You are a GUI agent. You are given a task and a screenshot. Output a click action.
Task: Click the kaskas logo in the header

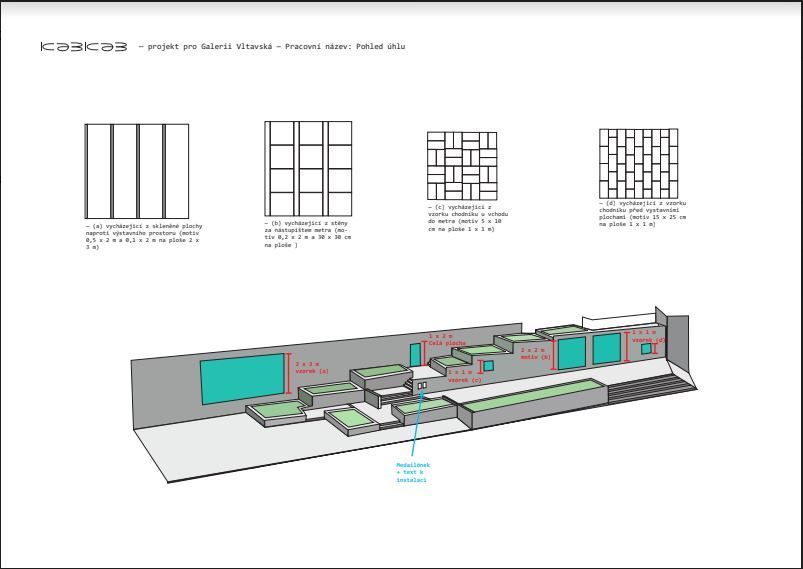(83, 47)
